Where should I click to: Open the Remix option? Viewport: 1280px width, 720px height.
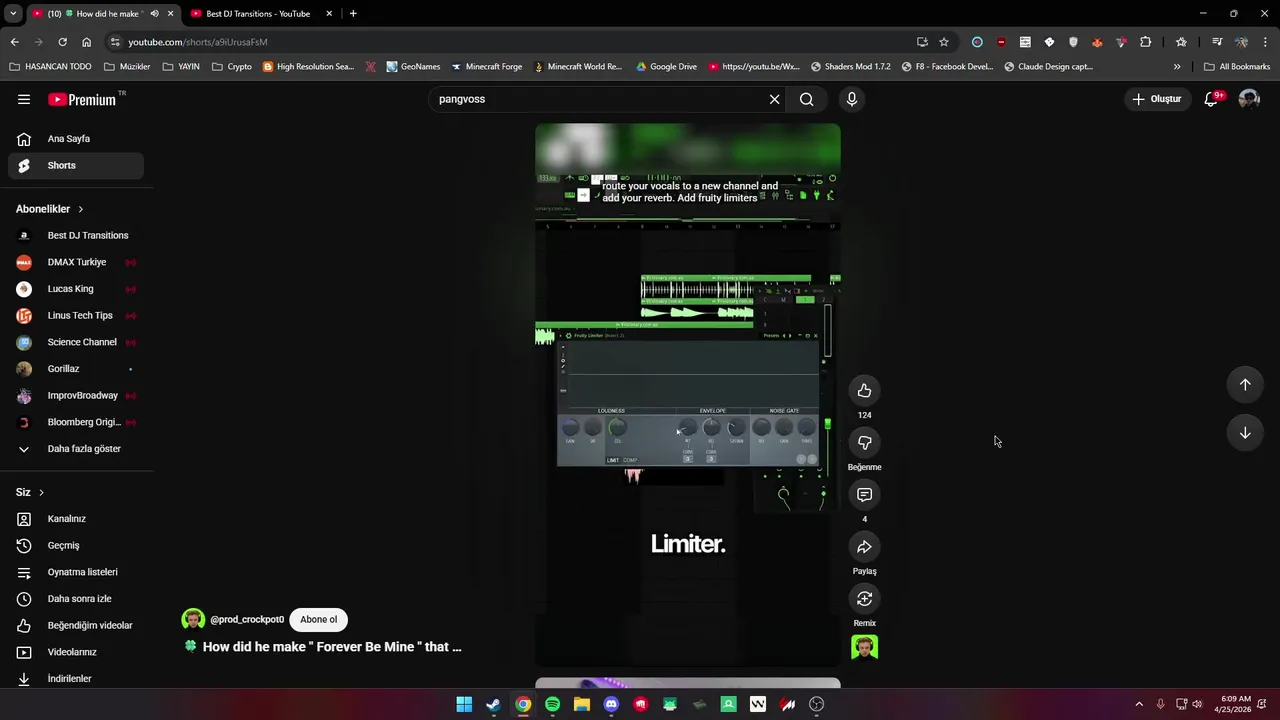(864, 599)
